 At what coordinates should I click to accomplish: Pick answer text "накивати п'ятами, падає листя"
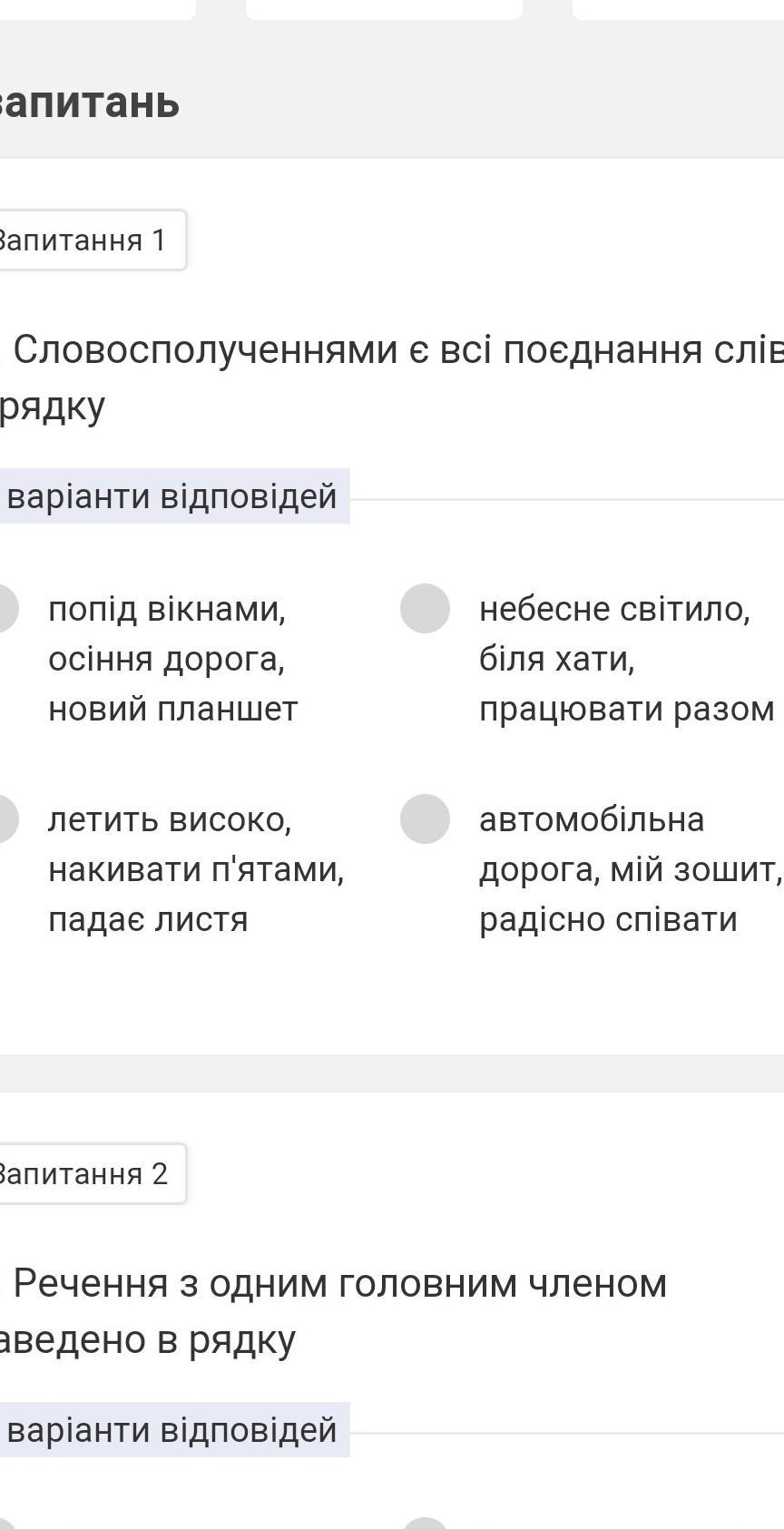[x=196, y=894]
